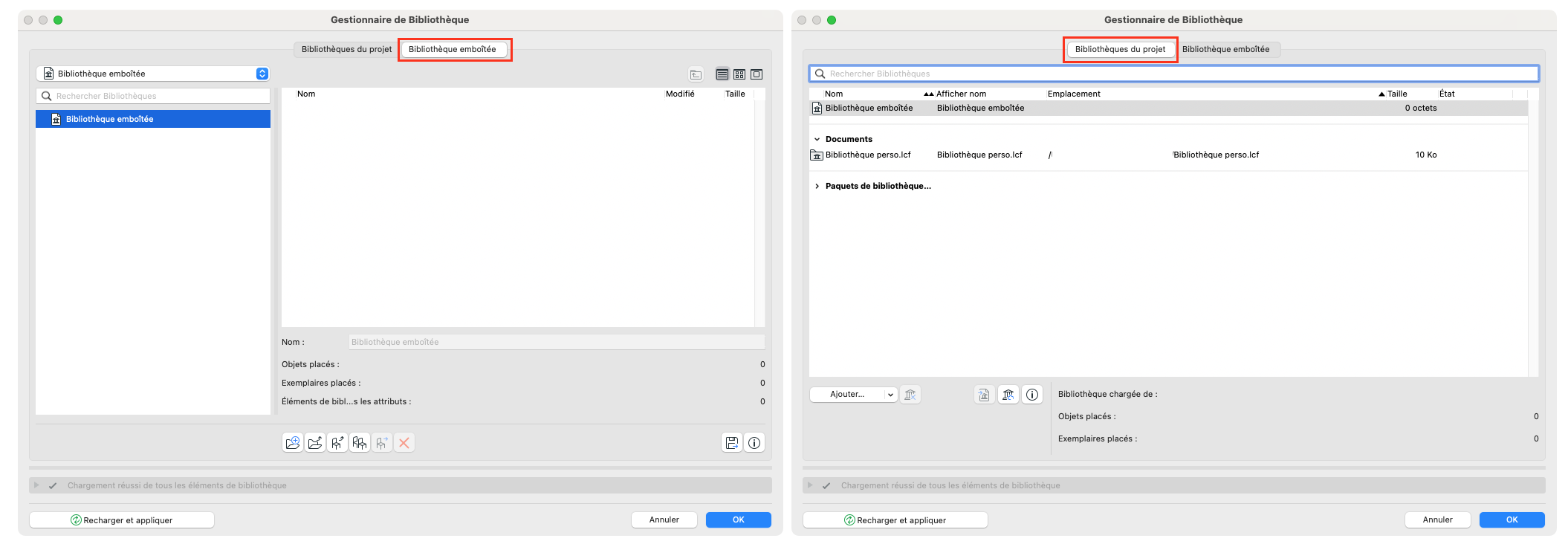Screen dimensions: 1568x547
Task: Click Annuler in the right window
Action: (1438, 520)
